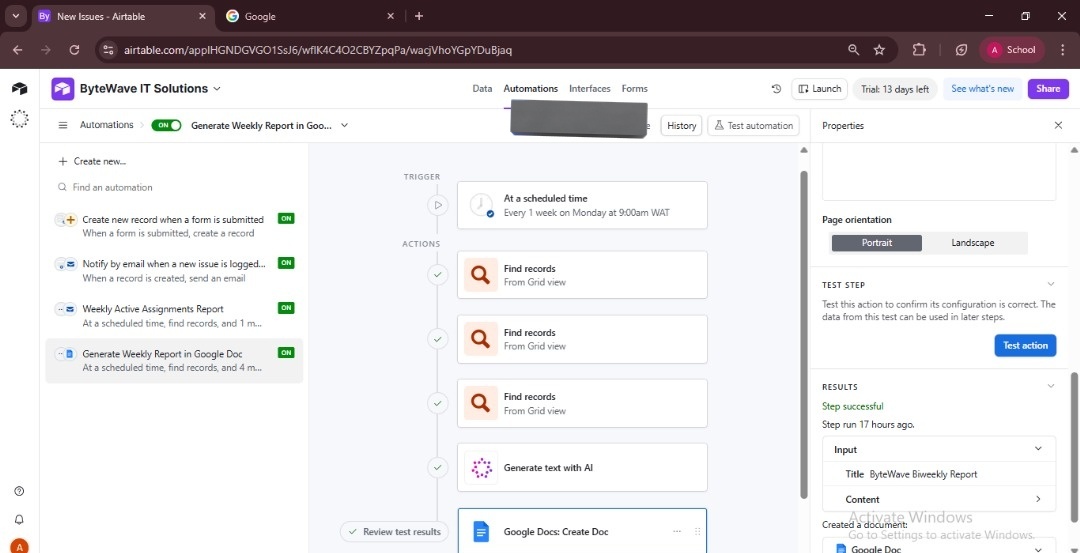The image size is (1080, 553).
Task: Click the first Find records magnifier icon
Action: 481,275
